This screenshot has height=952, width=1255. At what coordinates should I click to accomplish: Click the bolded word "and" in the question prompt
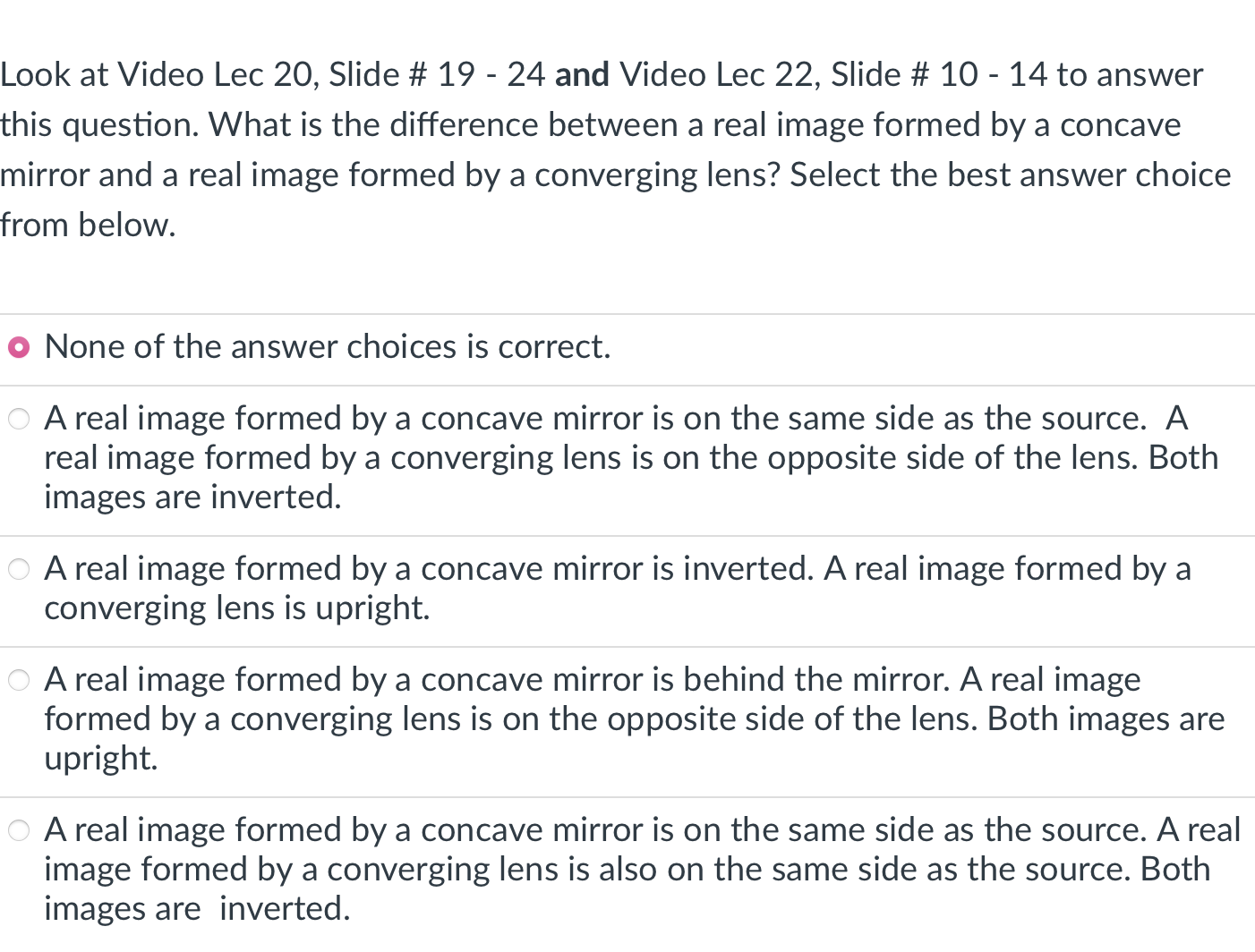coord(582,74)
